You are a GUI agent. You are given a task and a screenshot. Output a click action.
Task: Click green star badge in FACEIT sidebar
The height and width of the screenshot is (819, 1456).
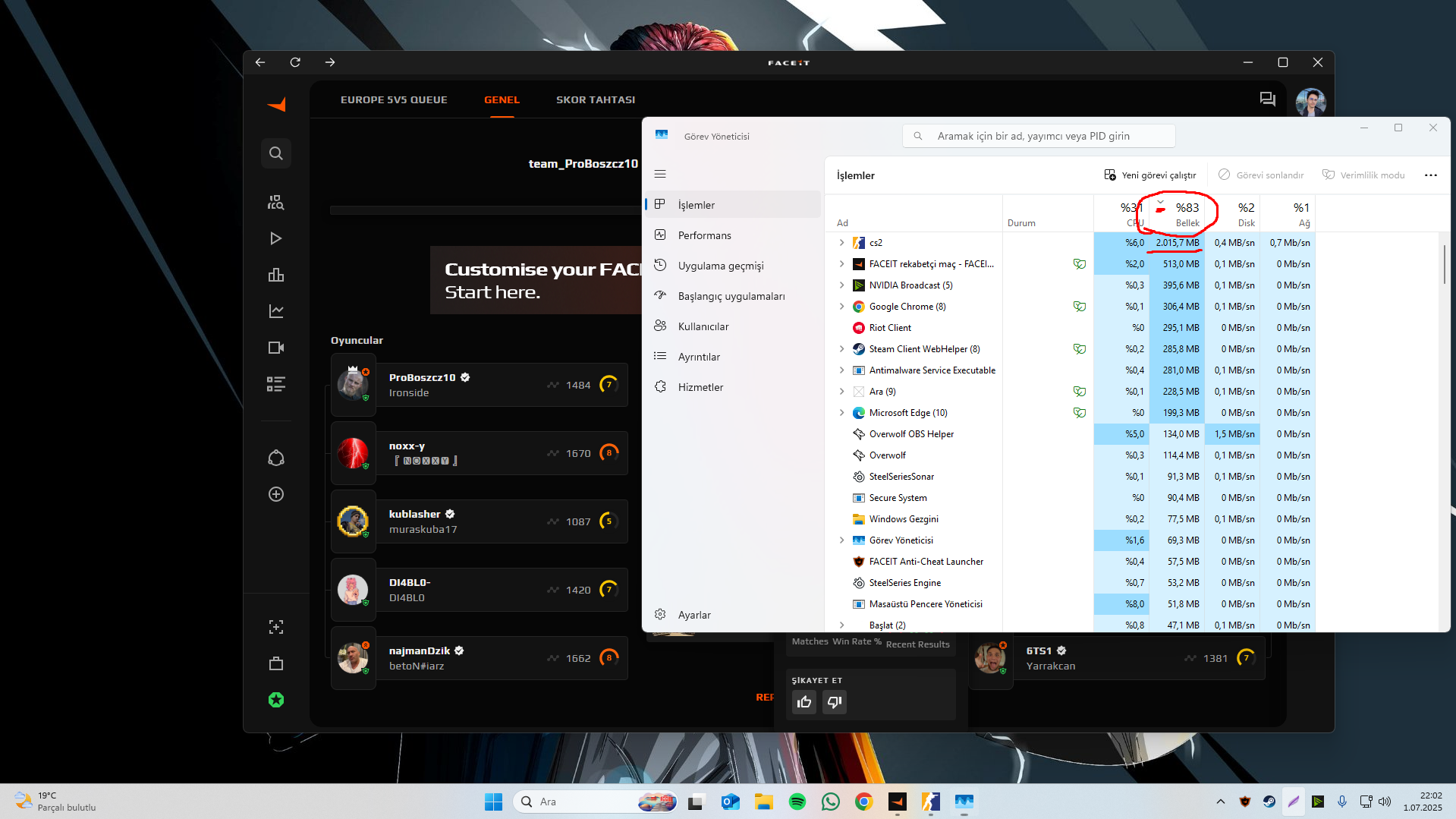click(276, 700)
